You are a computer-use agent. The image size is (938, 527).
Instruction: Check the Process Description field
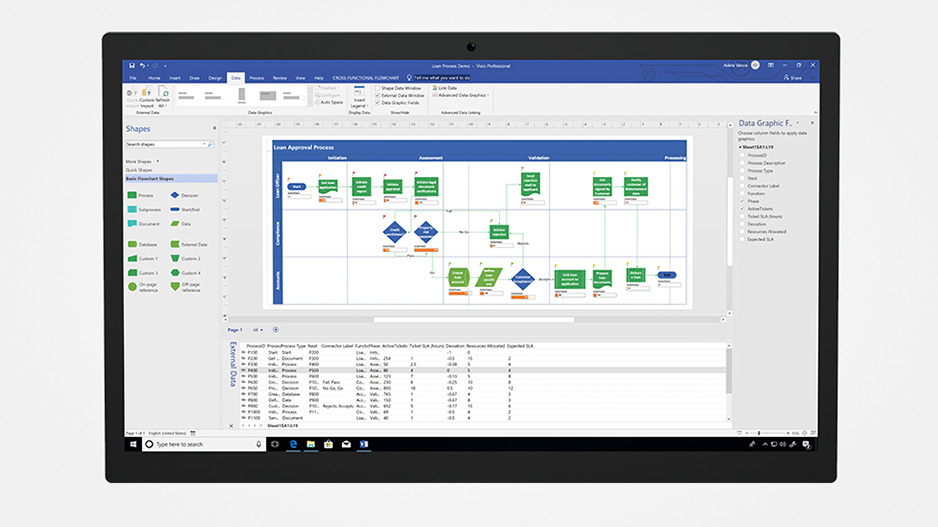click(x=741, y=163)
